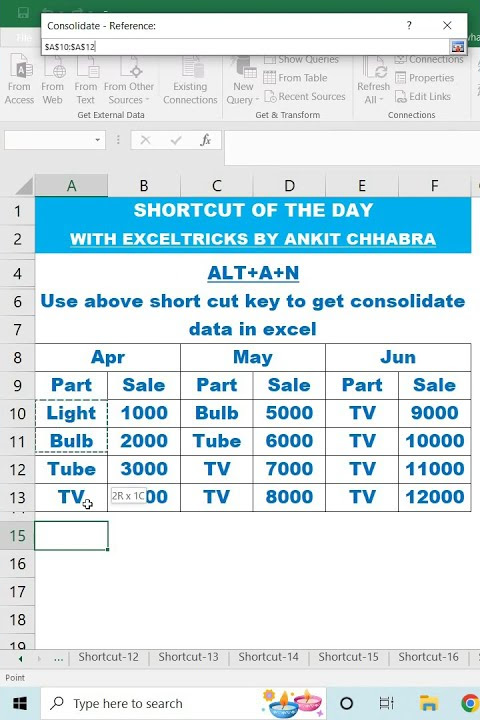
Task: Click the Show Queries button
Action: tap(301, 59)
